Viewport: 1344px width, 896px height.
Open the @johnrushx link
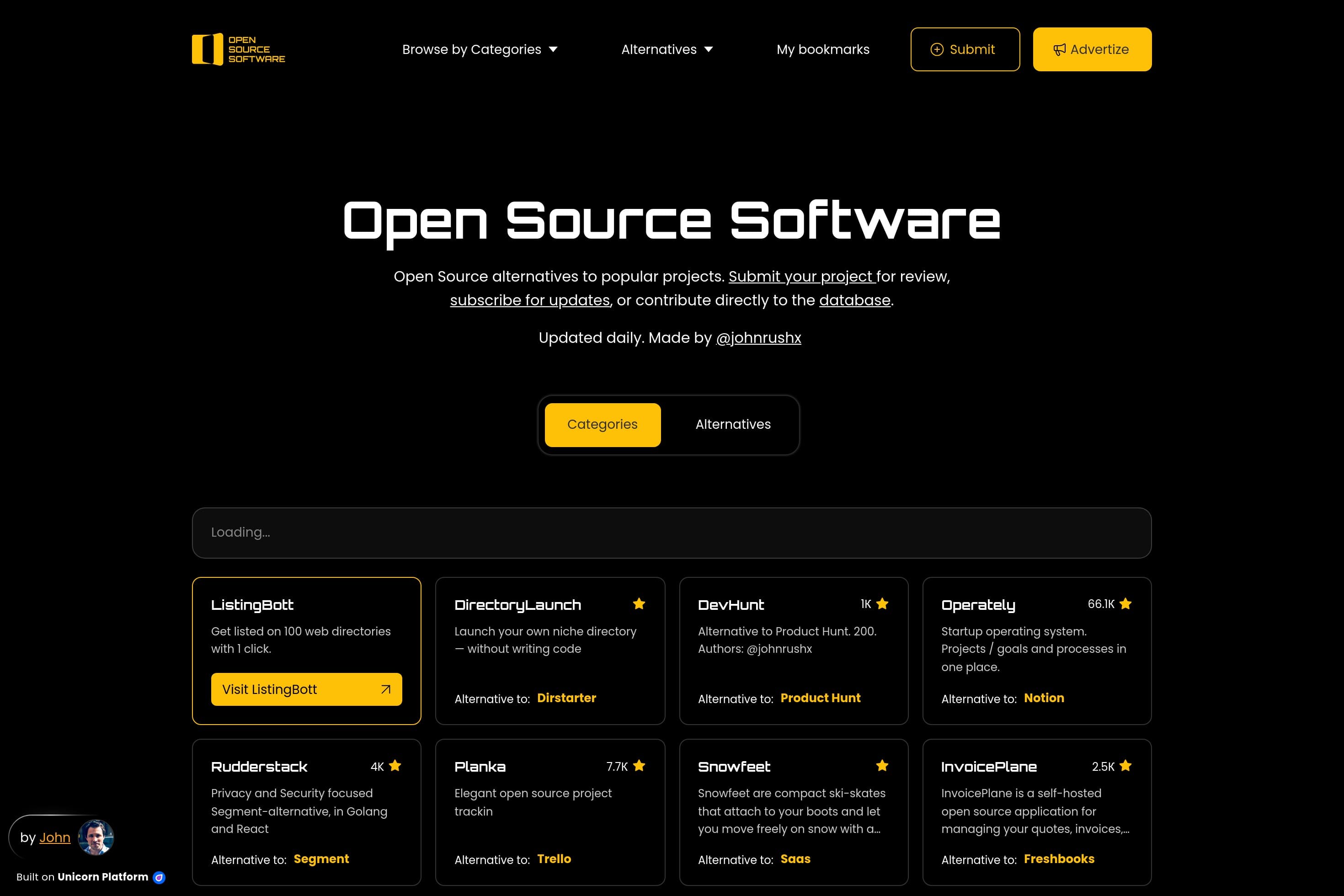click(758, 338)
